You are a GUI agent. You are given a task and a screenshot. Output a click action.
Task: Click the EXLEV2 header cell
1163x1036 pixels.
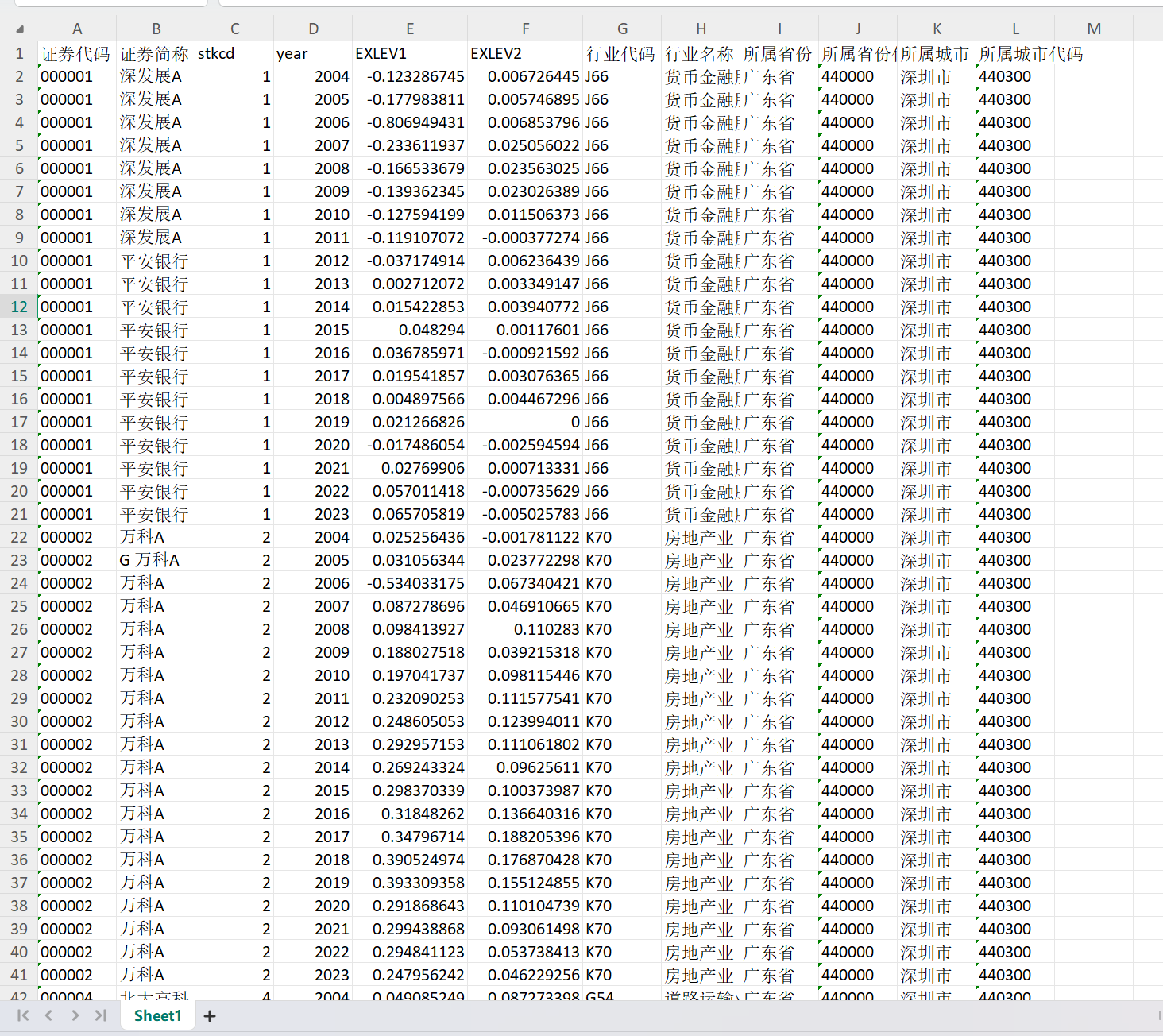pyautogui.click(x=525, y=53)
